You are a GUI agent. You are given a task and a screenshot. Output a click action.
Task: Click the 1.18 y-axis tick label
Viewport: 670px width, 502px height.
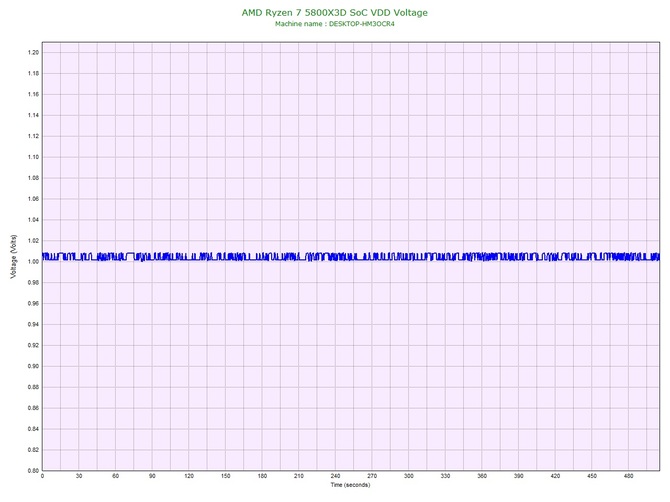click(x=33, y=73)
